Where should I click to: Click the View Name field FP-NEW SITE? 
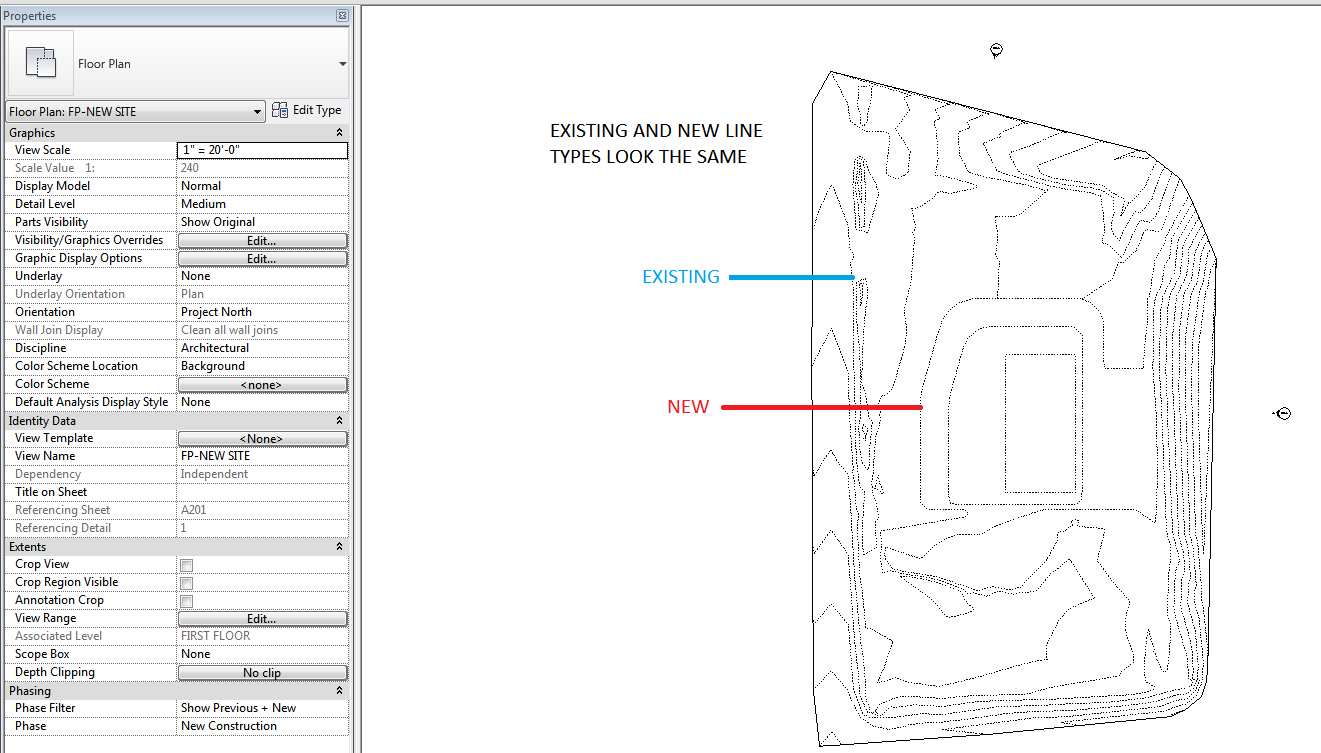tap(262, 456)
